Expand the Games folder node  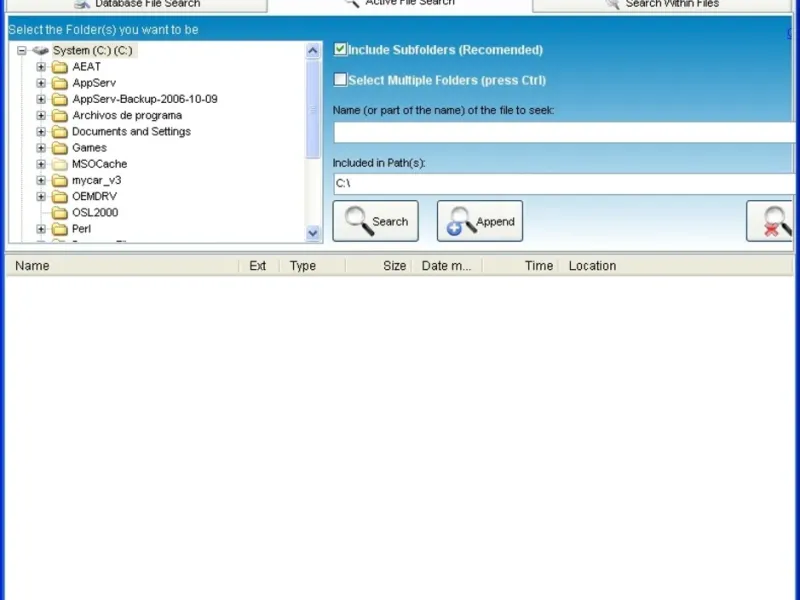(x=41, y=148)
